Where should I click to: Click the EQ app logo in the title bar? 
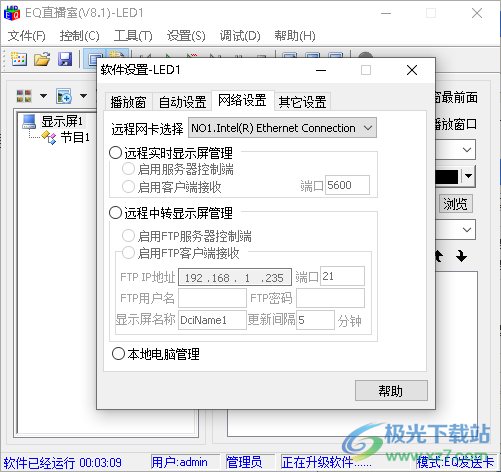12,13
